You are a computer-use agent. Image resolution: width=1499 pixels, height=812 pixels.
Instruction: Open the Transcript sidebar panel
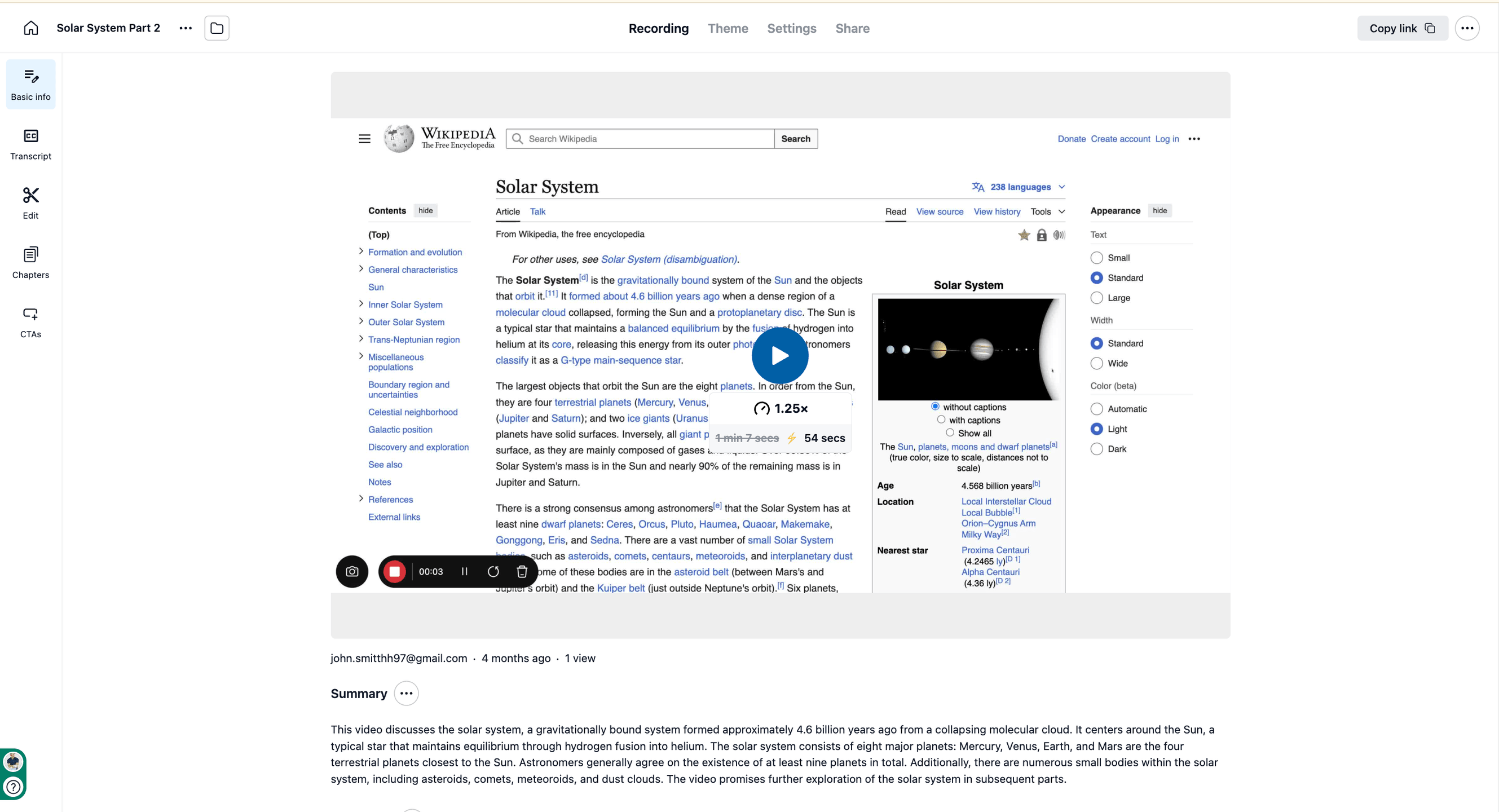(31, 144)
